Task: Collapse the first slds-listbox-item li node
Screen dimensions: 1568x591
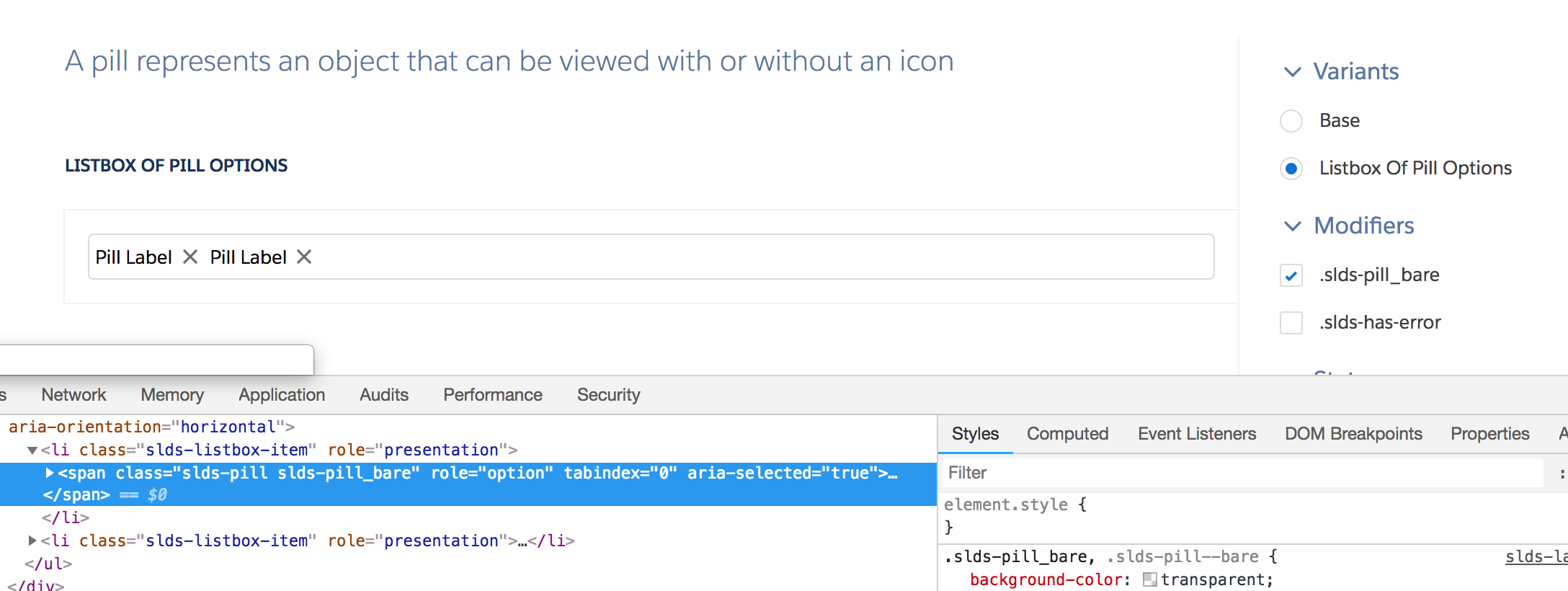Action: 32,450
